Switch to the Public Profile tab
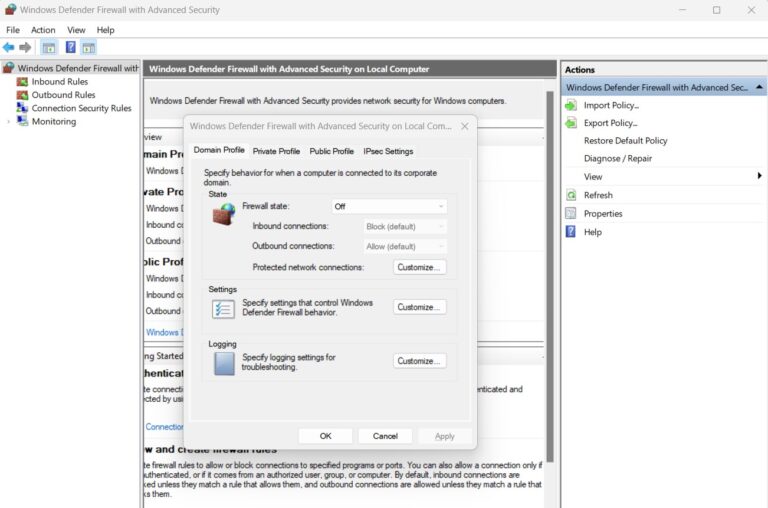The image size is (768, 508). point(332,151)
